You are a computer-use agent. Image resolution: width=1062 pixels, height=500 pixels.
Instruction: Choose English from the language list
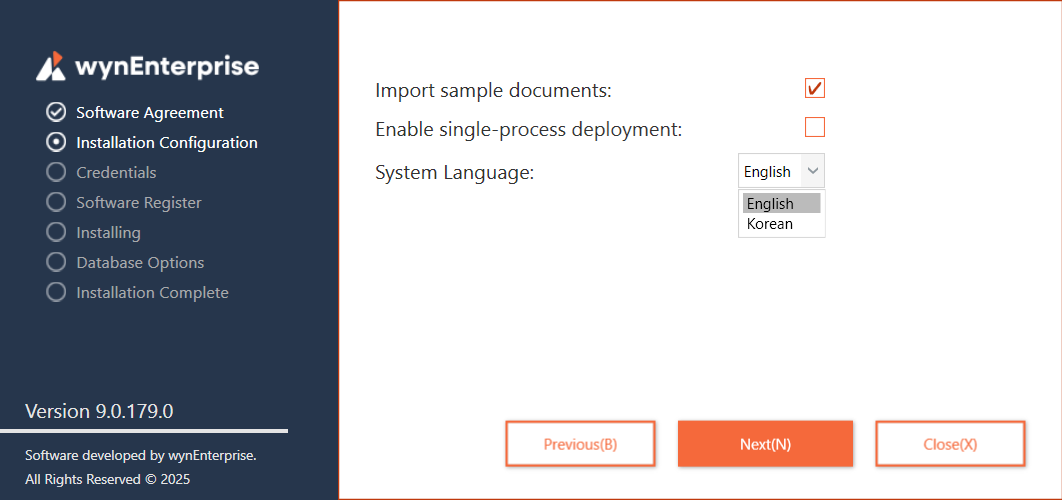click(782, 203)
